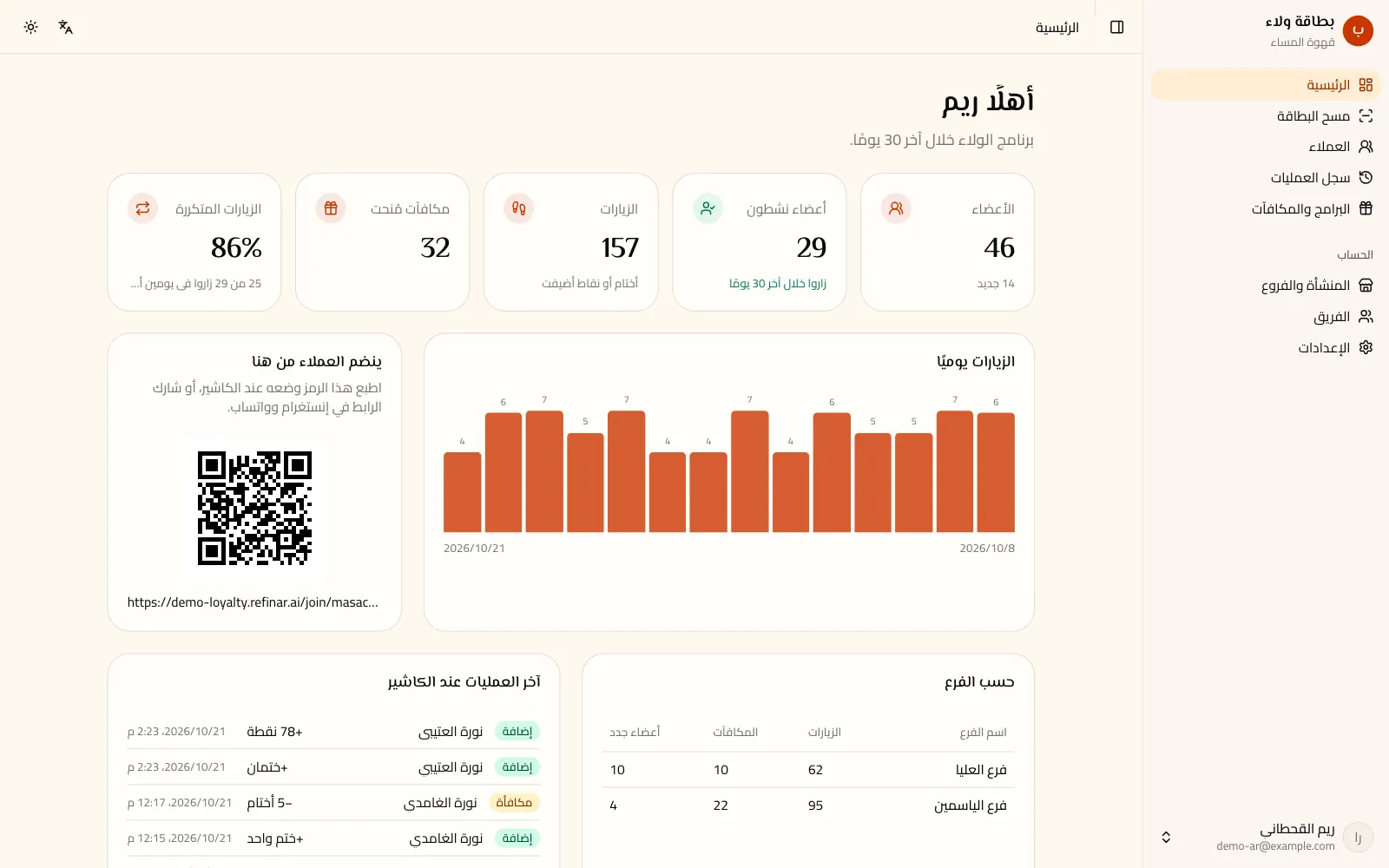Click the 86% repeat visits value
Viewport: 1389px width, 868px height.
coord(236,248)
